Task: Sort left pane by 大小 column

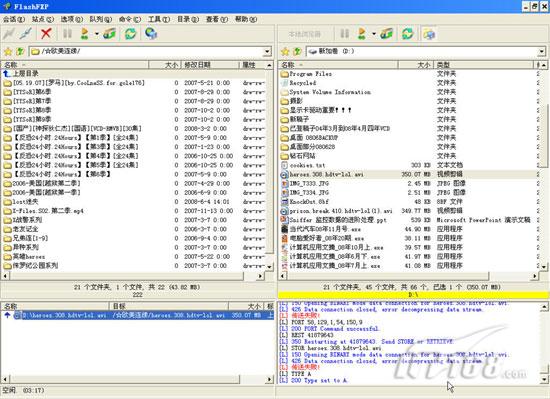Action: 165,65
